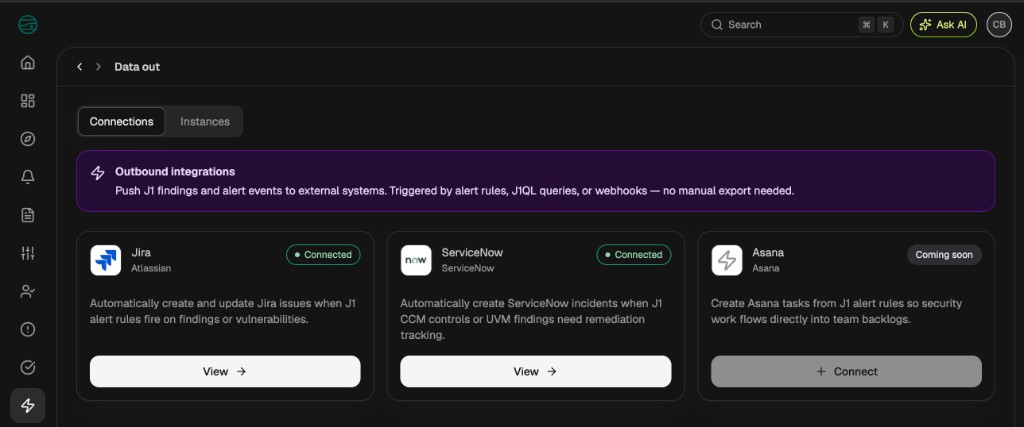The height and width of the screenshot is (427, 1024).
Task: Click the JupiterOne globe logo
Action: point(27,25)
